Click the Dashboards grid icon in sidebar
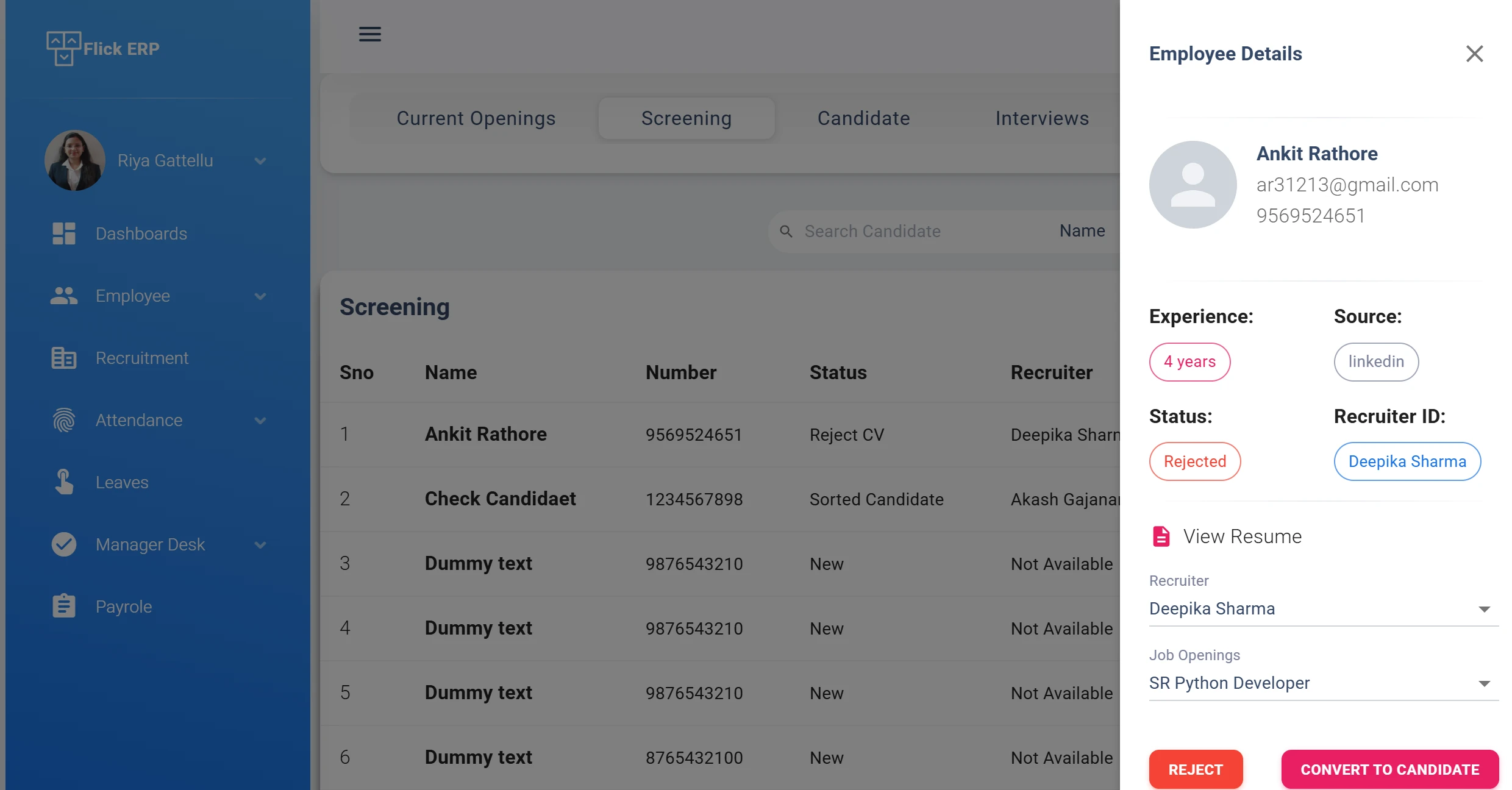 (63, 233)
